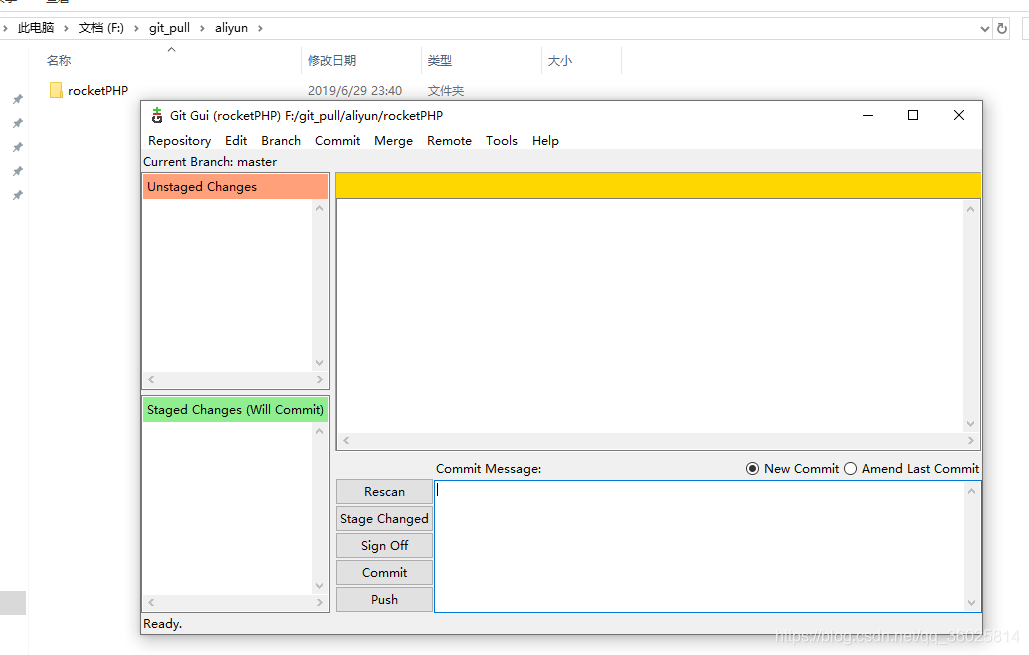Minimize the Git Gui window
Image resolution: width=1029 pixels, height=655 pixels.
(x=868, y=116)
